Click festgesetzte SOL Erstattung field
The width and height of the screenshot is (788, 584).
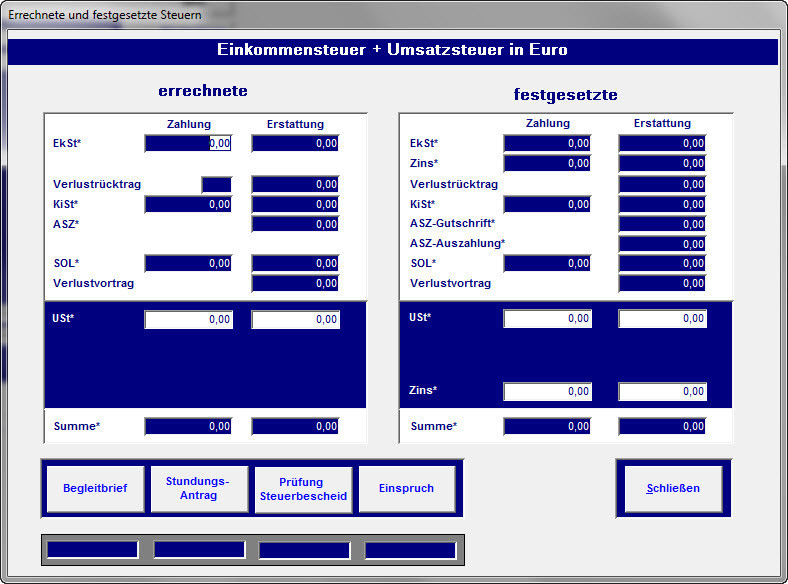point(662,263)
